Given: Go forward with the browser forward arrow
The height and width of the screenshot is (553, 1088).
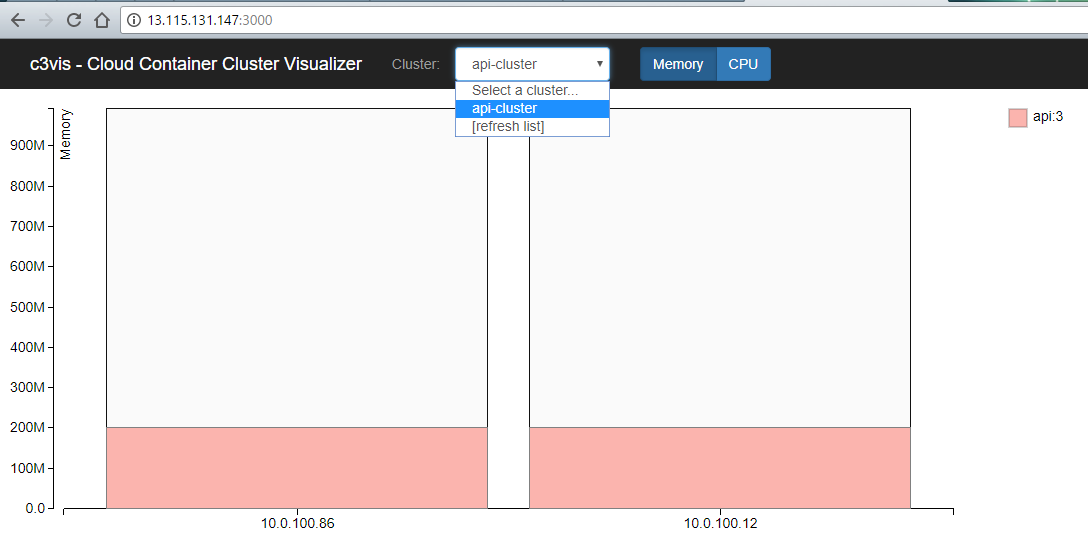Looking at the screenshot, I should tap(46, 20).
